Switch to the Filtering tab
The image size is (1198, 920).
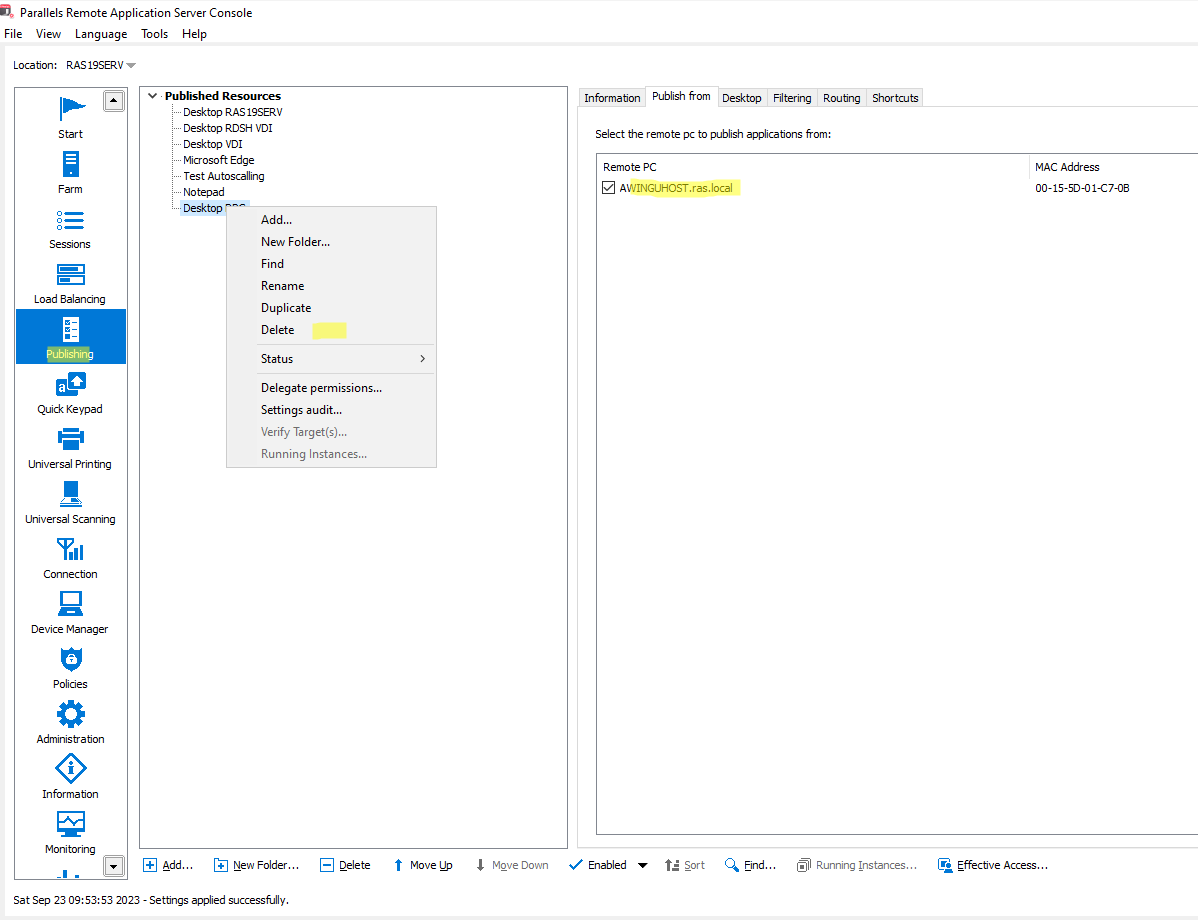792,98
